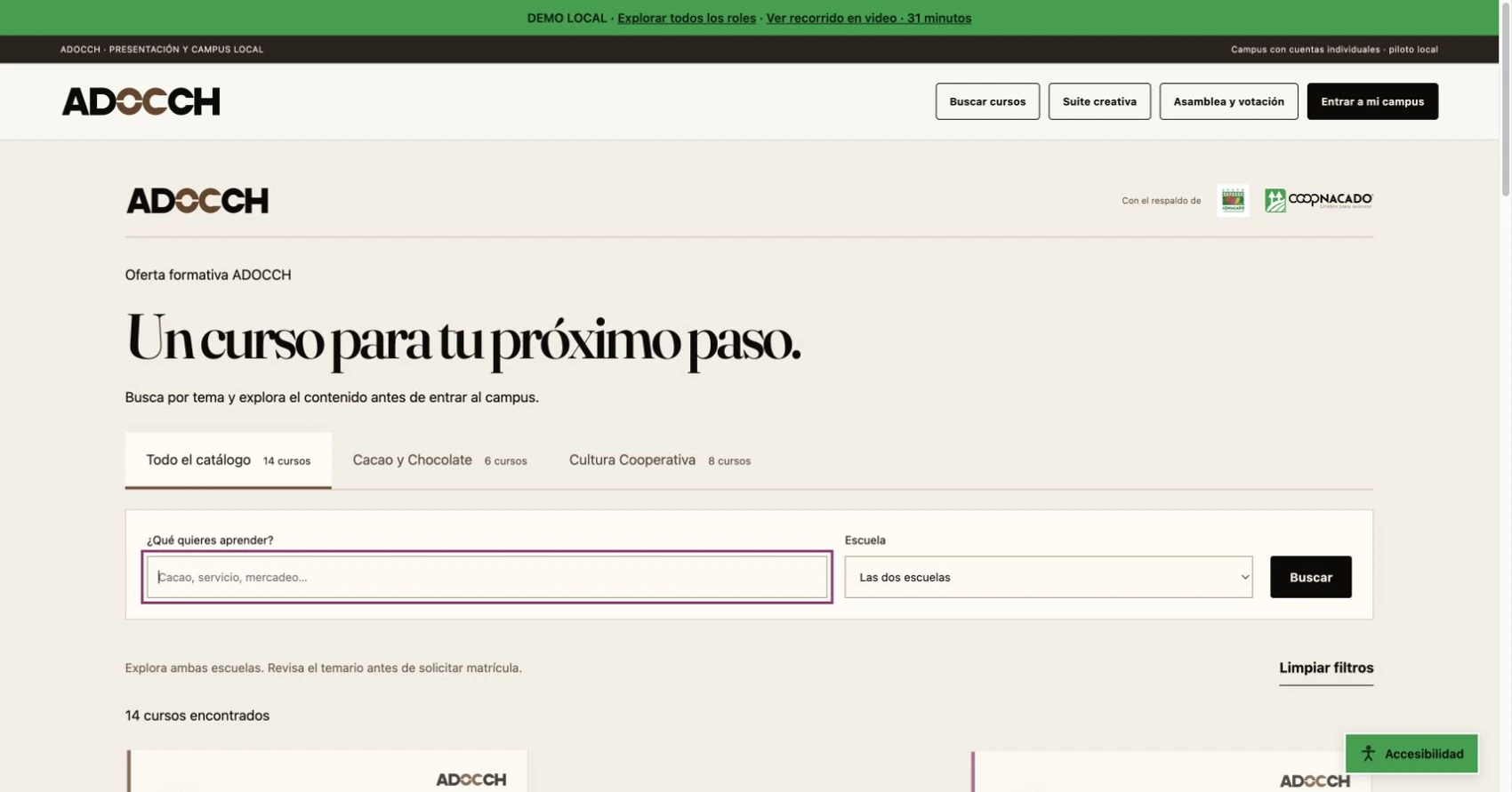Image resolution: width=1512 pixels, height=792 pixels.
Task: Switch to Todo el catálogo tab
Action: coord(229,460)
